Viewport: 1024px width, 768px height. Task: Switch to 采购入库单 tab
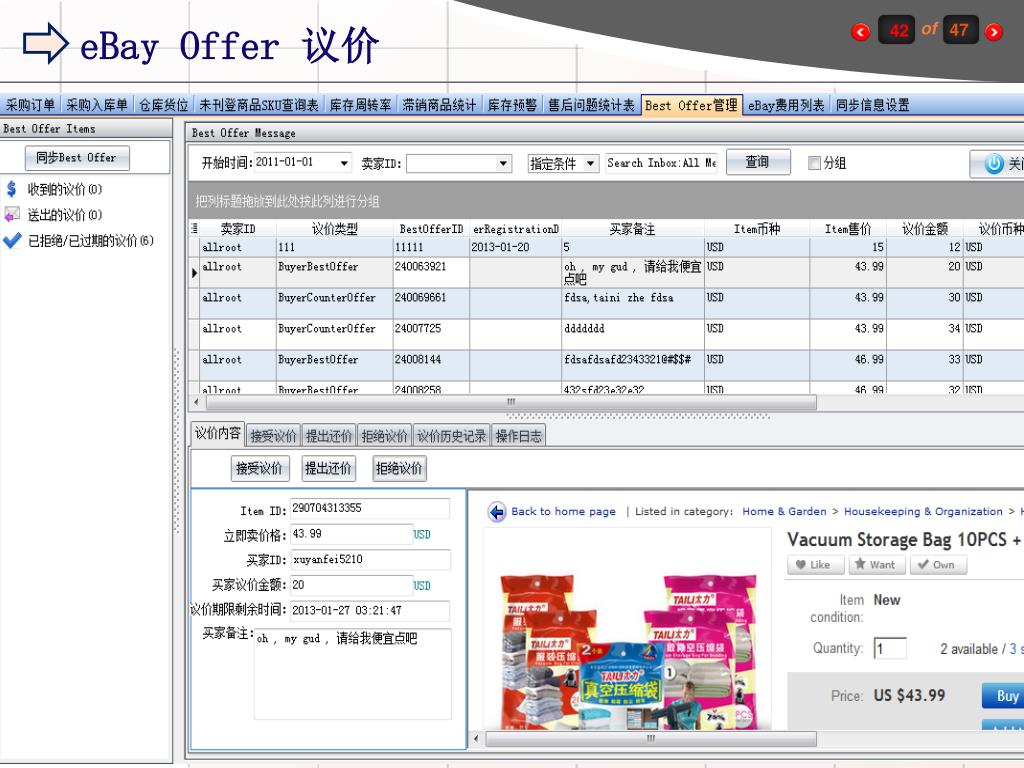[97, 105]
